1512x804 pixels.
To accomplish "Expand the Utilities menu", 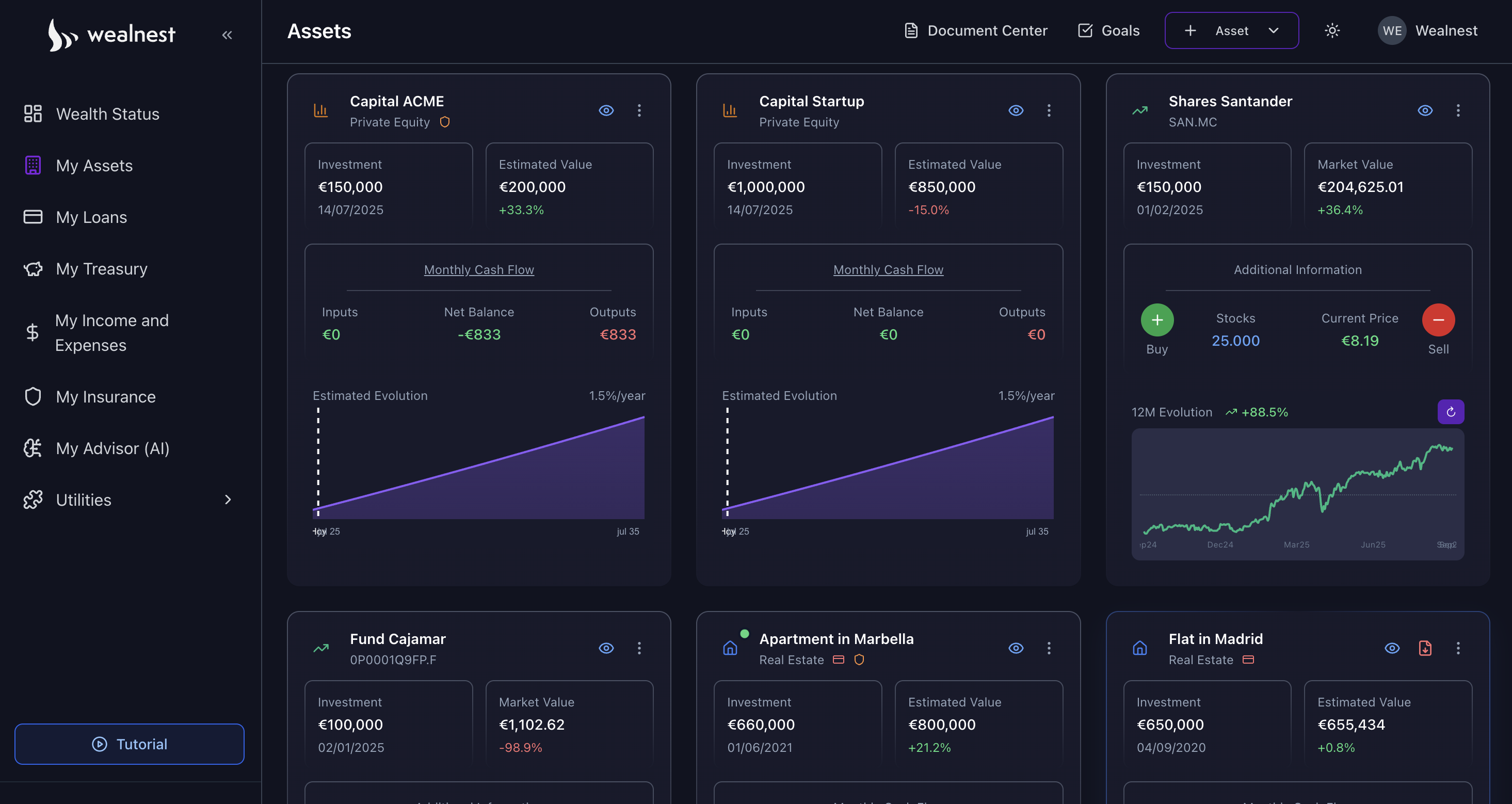I will point(228,500).
